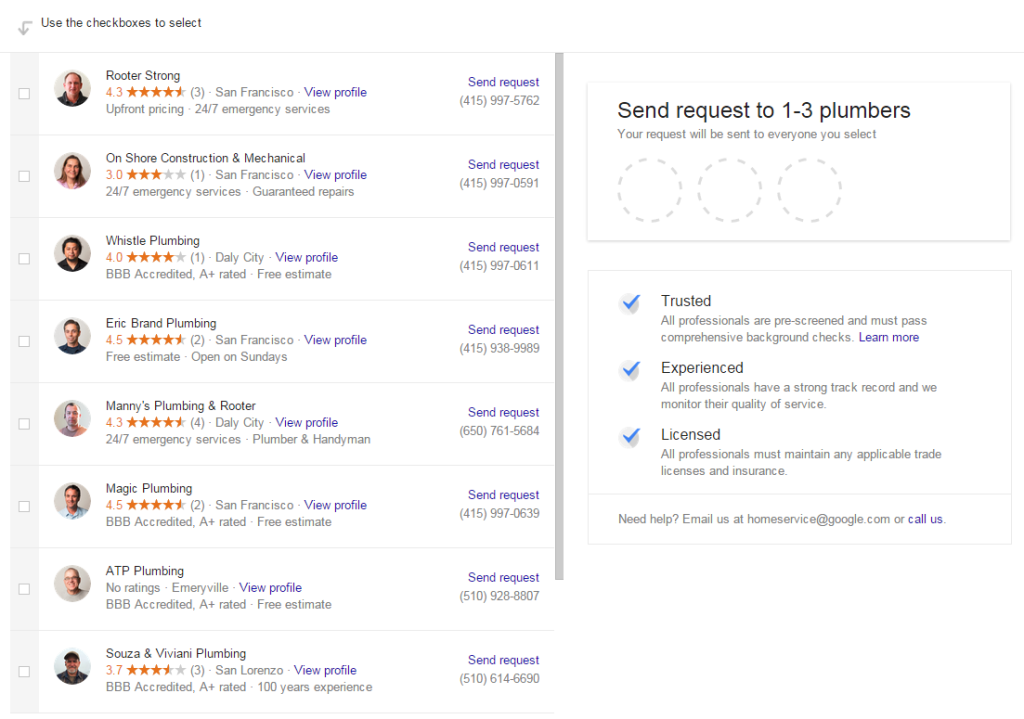Send request to Whistle Plumbing
1024x719 pixels.
tap(503, 247)
